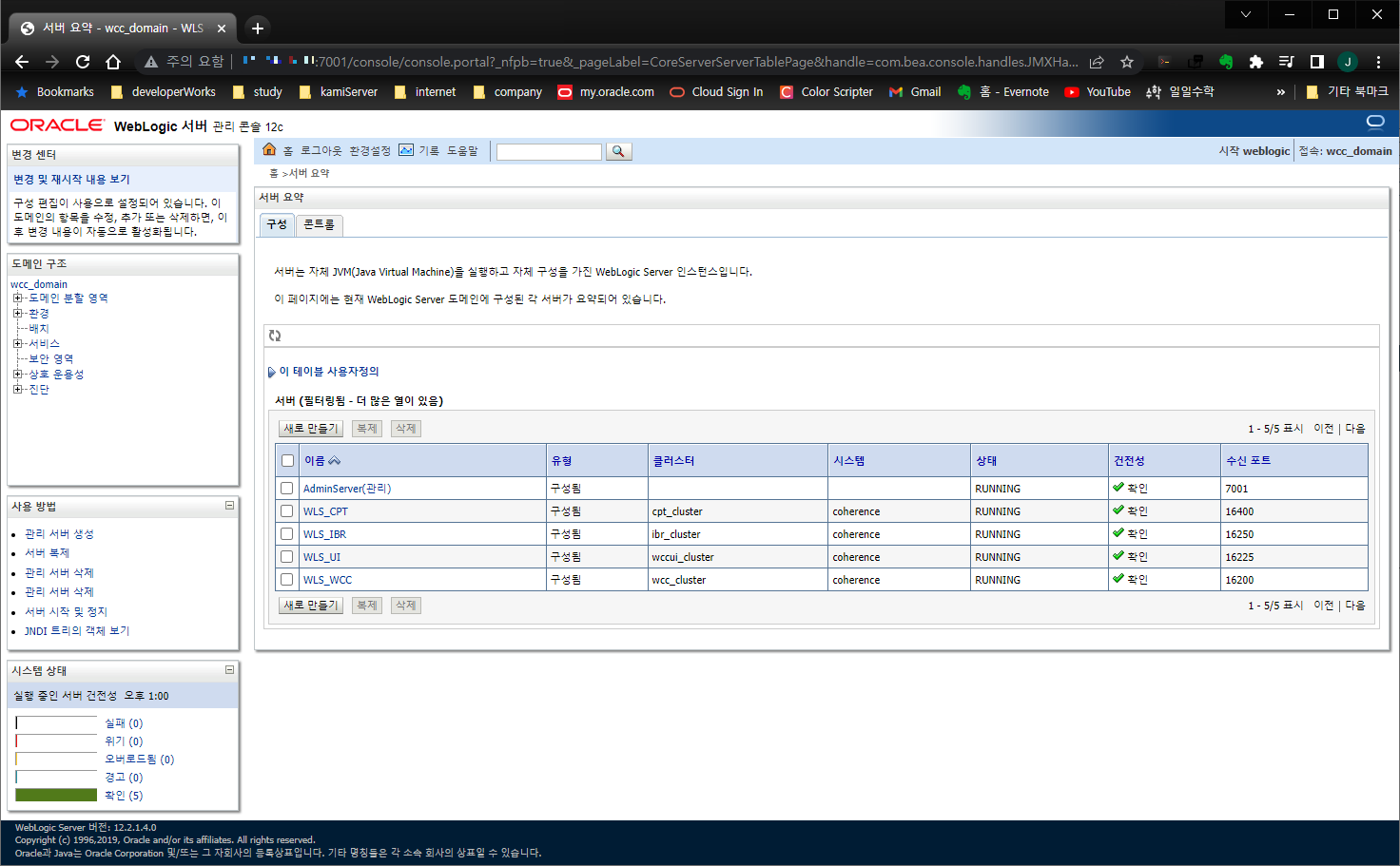The height and width of the screenshot is (866, 1400).
Task: Open the 서버 시작 및 정지 help link
Action: pyautogui.click(x=67, y=611)
